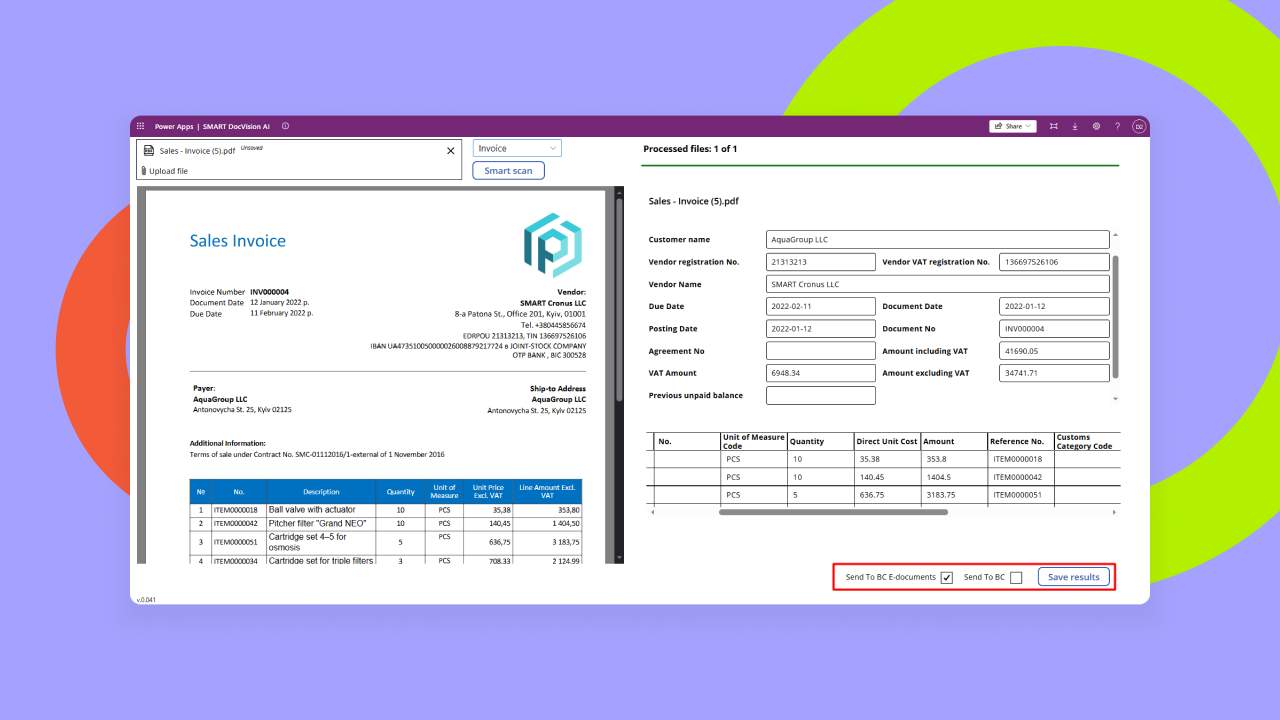Click the Smart scan button
The height and width of the screenshot is (720, 1280).
[508, 171]
